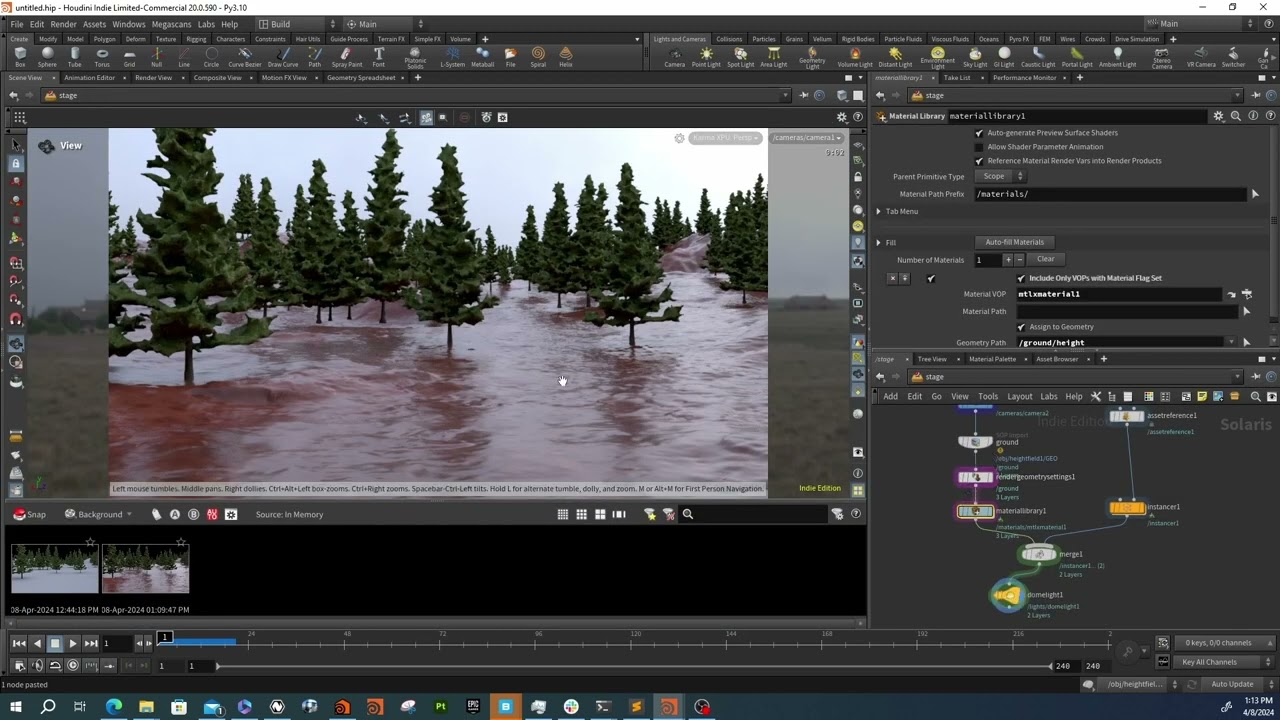This screenshot has height=720, width=1280.
Task: Increase Number of Materials with plus
Action: 1007,260
